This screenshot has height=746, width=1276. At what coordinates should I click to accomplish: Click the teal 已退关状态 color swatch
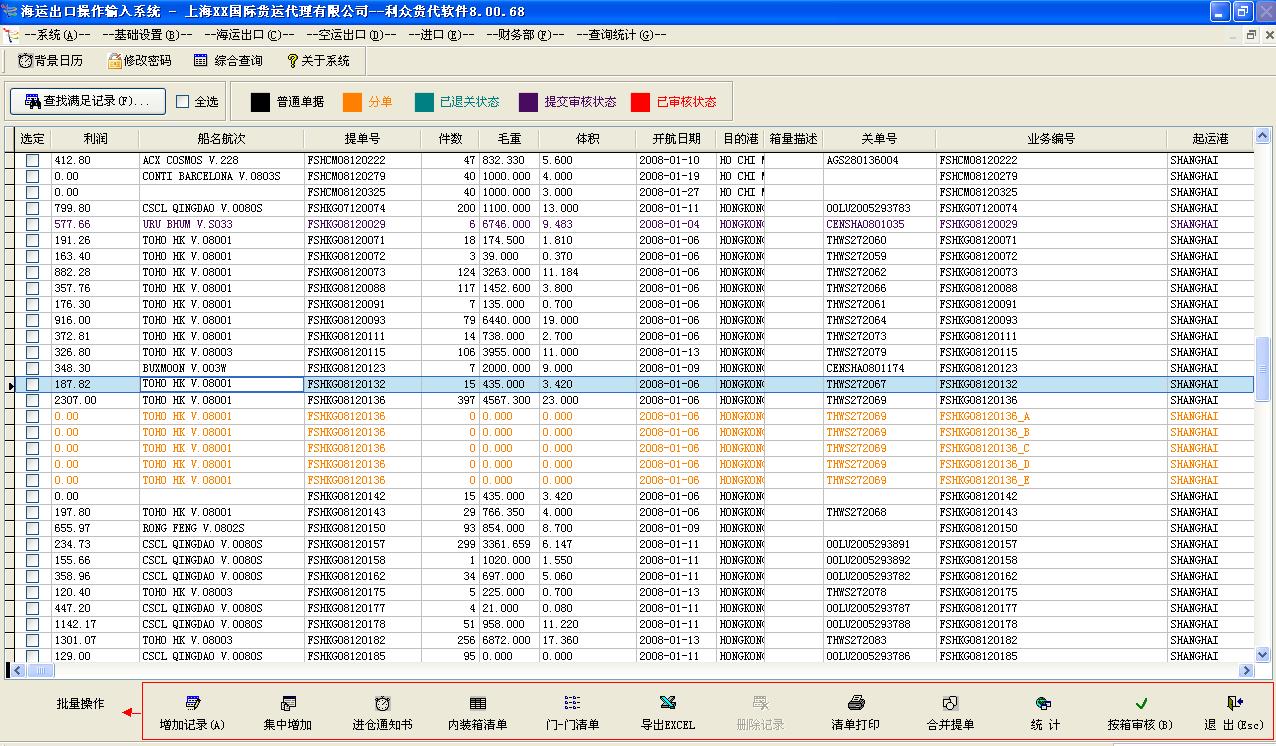424,102
